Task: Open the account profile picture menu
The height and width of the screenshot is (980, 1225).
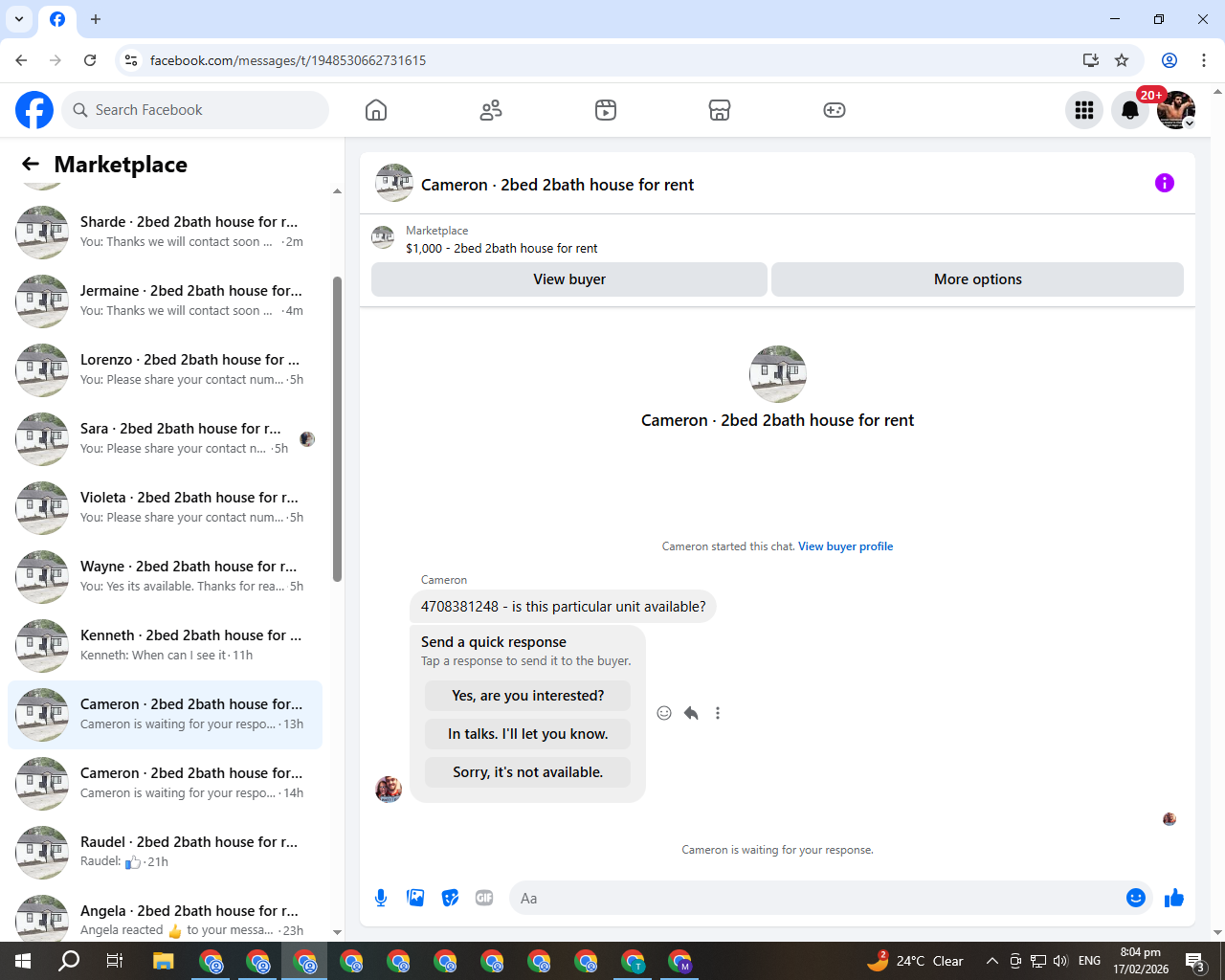Action: (x=1176, y=110)
